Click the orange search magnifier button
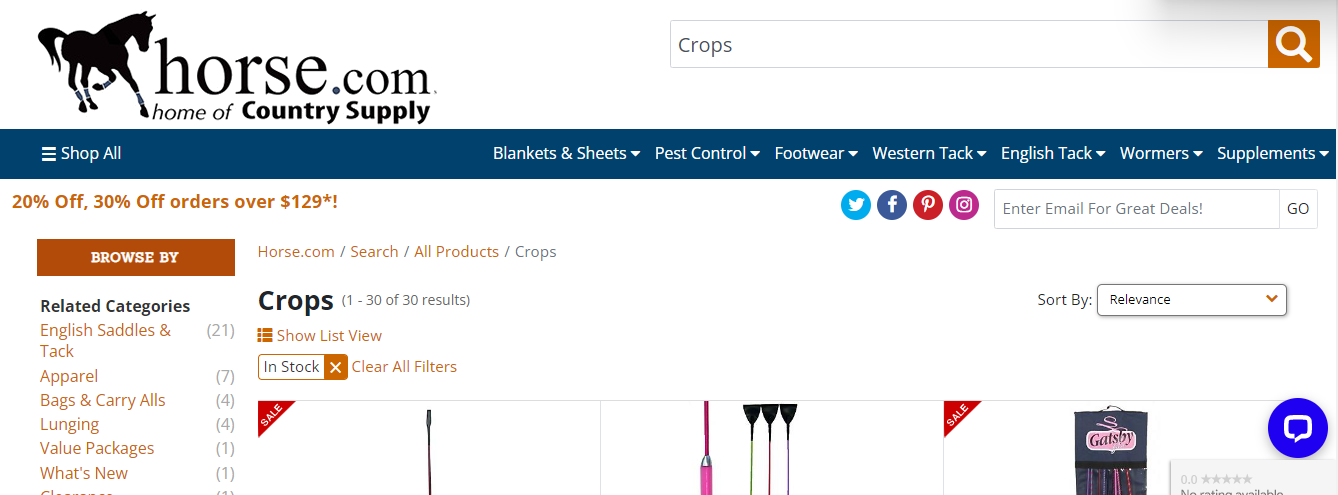This screenshot has height=495, width=1338. pos(1294,44)
